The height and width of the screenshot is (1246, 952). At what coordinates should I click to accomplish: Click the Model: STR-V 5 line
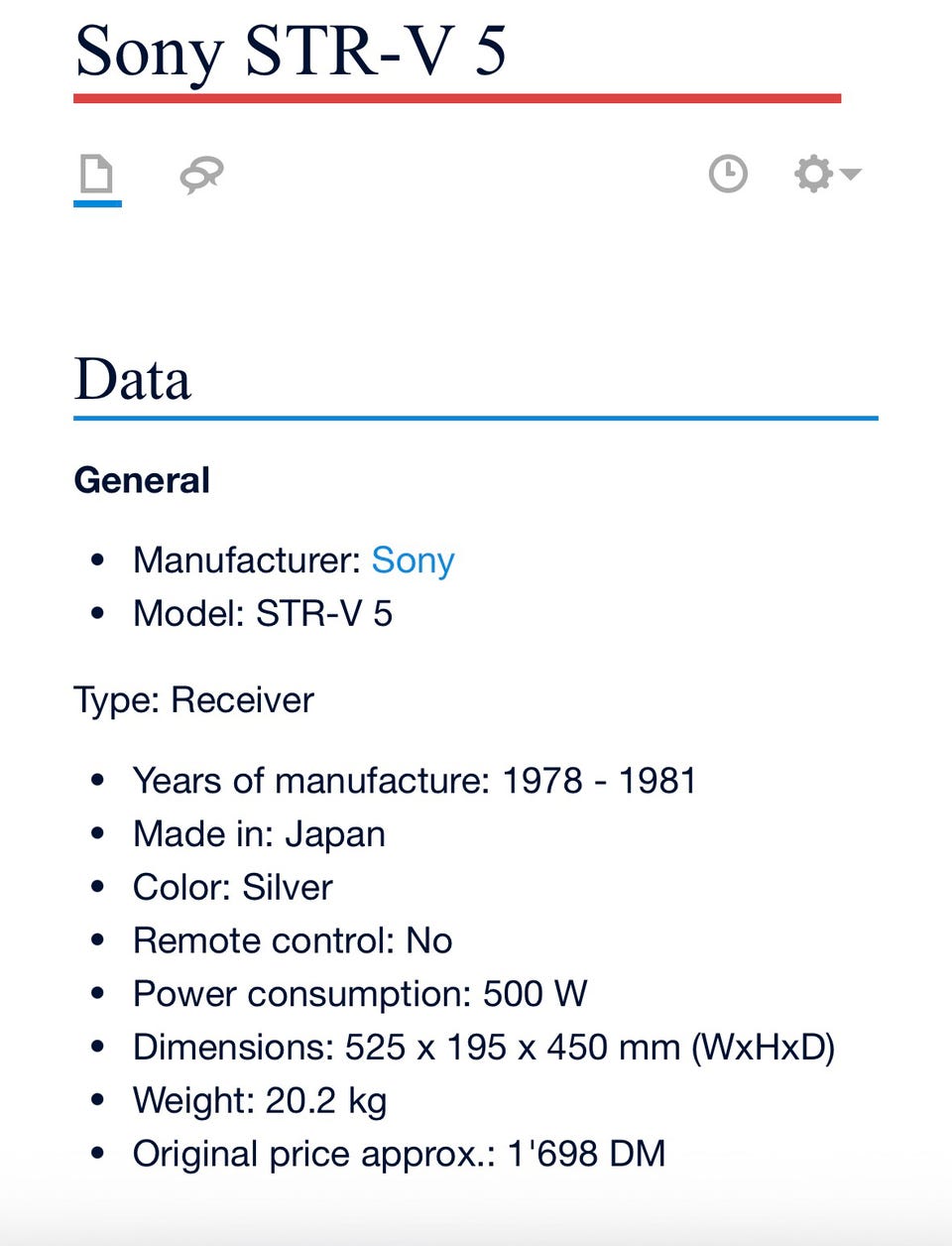[x=263, y=614]
